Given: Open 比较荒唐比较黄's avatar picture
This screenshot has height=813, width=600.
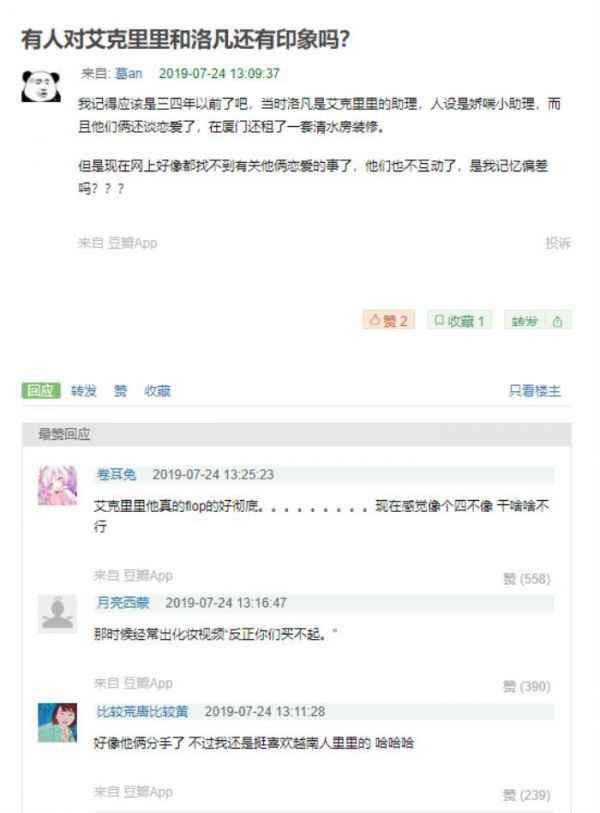Looking at the screenshot, I should [x=57, y=722].
